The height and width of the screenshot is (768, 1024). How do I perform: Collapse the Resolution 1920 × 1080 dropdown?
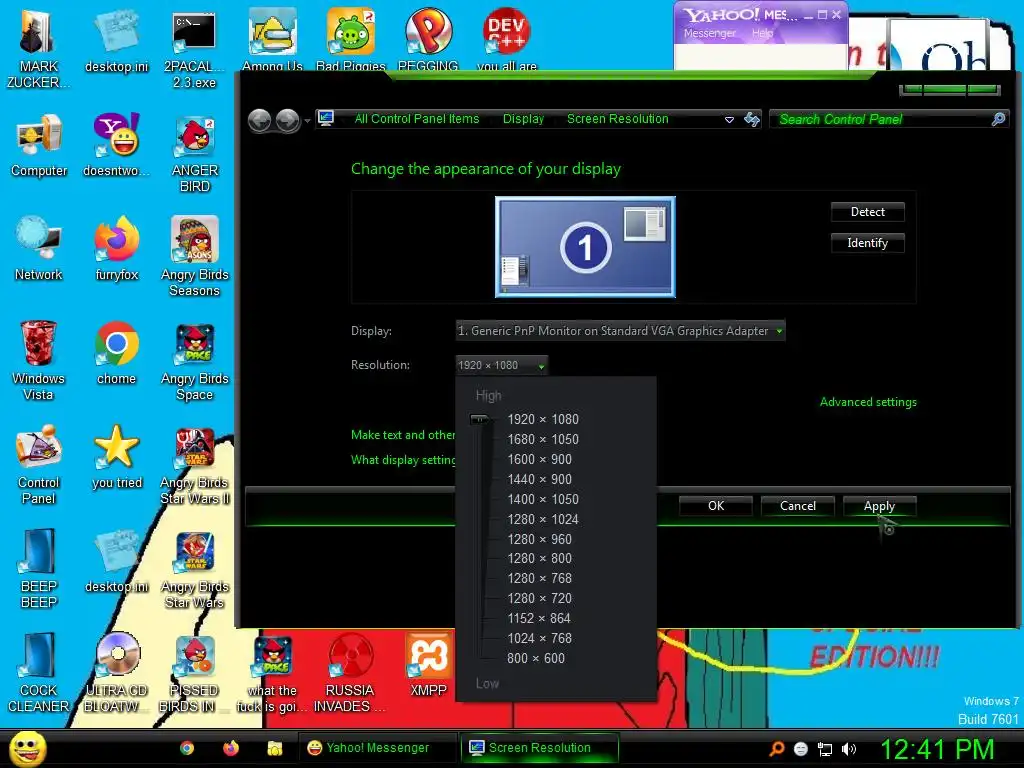pyautogui.click(x=502, y=365)
